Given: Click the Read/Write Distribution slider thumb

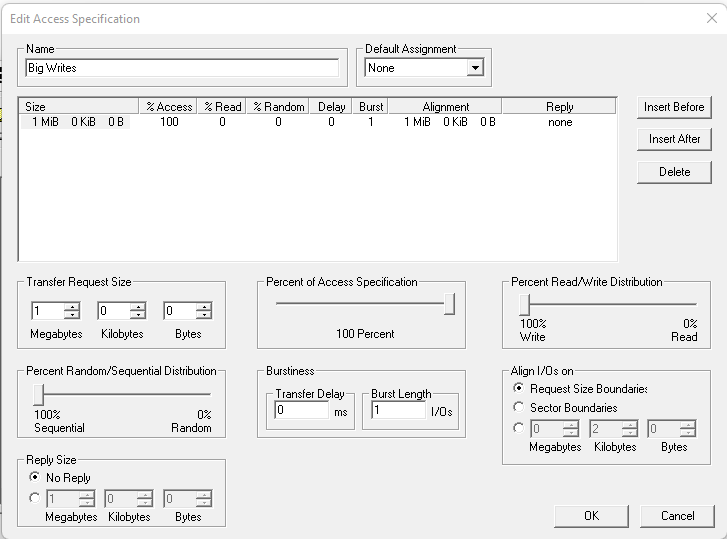Looking at the screenshot, I should coord(524,304).
